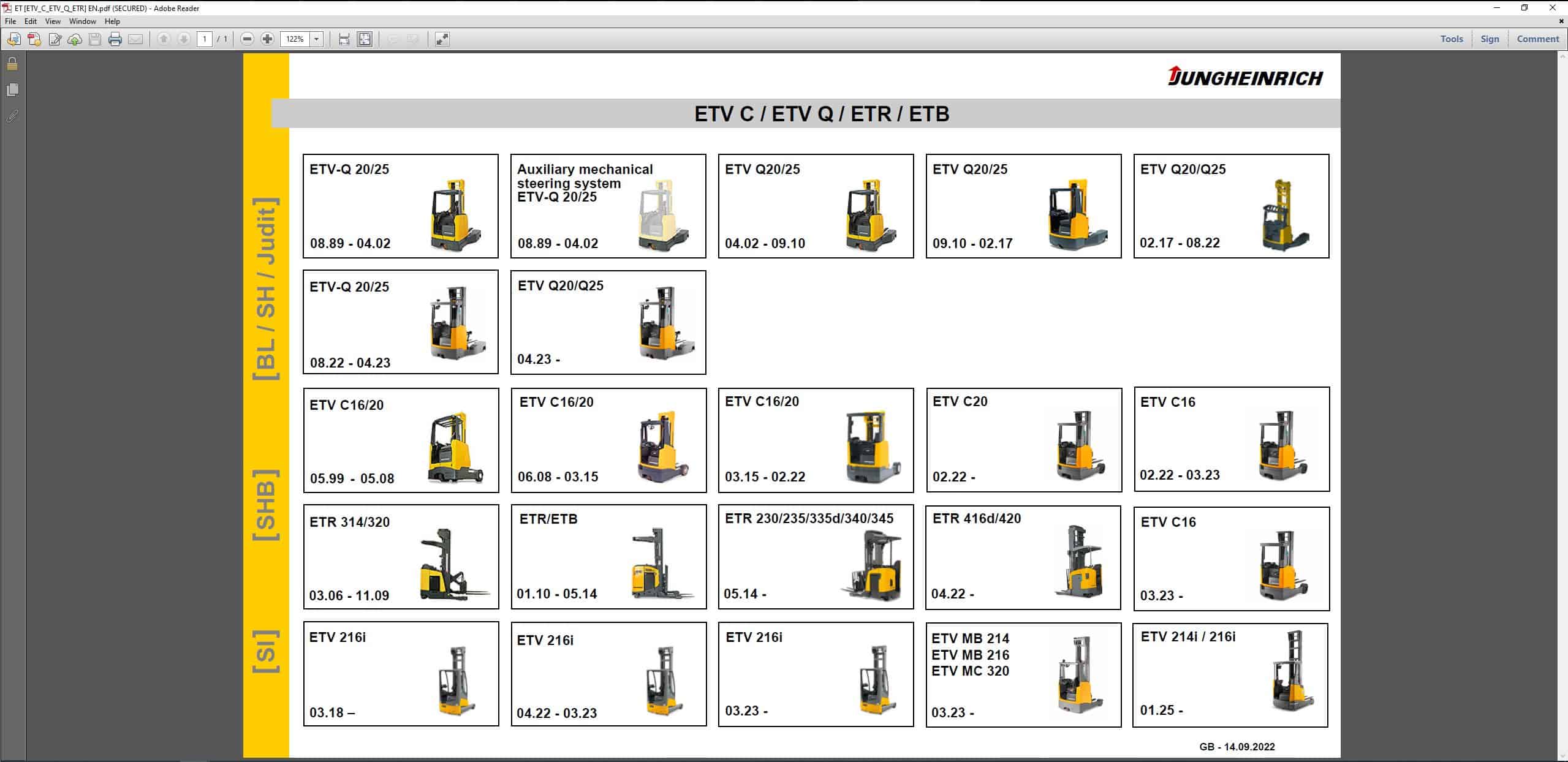The image size is (1568, 762).
Task: Open the Page Thumbnails panel icon
Action: (12, 90)
